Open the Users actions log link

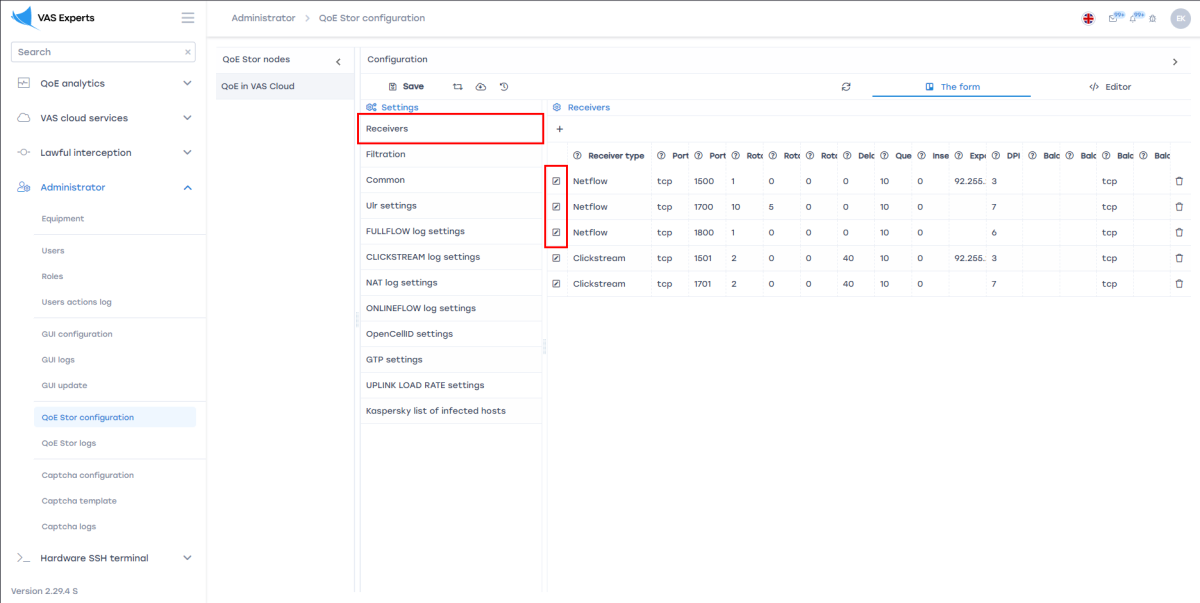click(76, 302)
